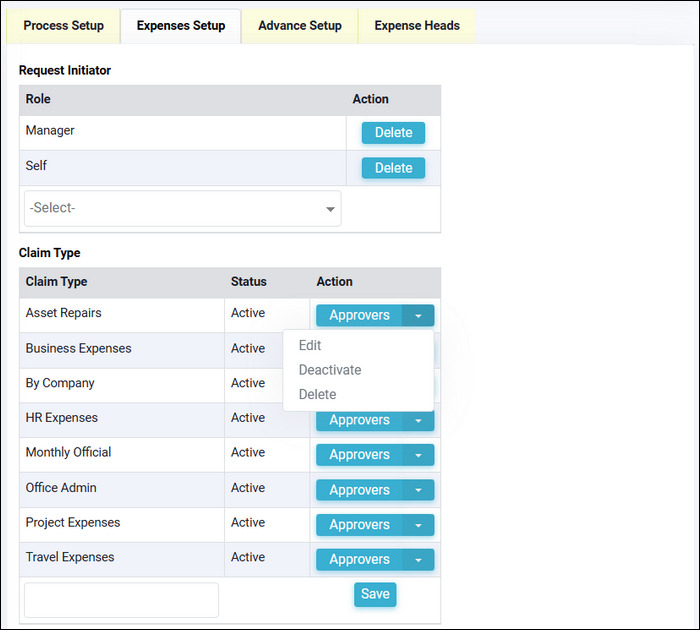Delete the Manager role
Image resolution: width=700 pixels, height=630 pixels.
point(393,133)
